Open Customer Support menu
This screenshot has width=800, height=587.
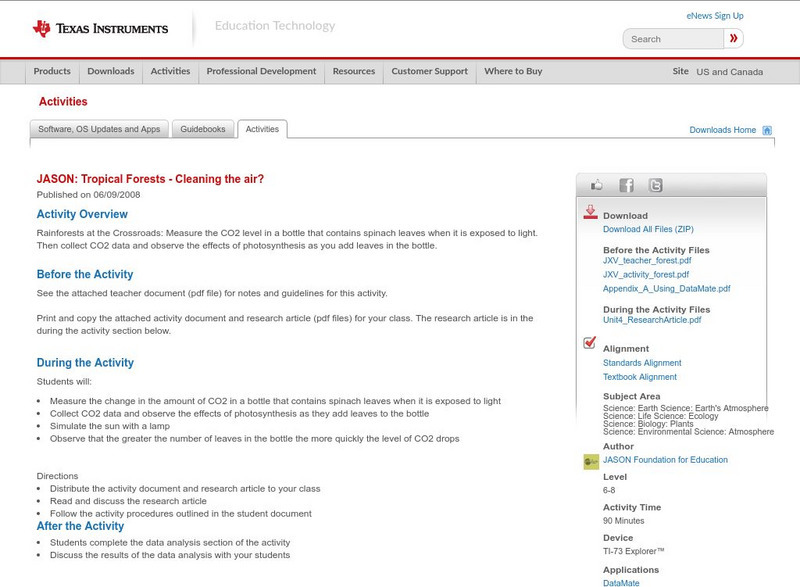(430, 71)
